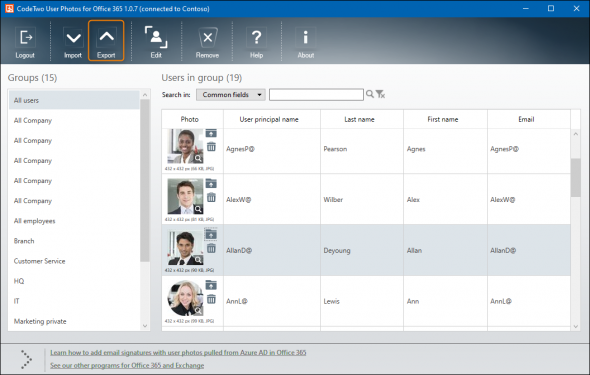The image size is (590, 375).
Task: Click inside the search text field
Action: coord(316,95)
